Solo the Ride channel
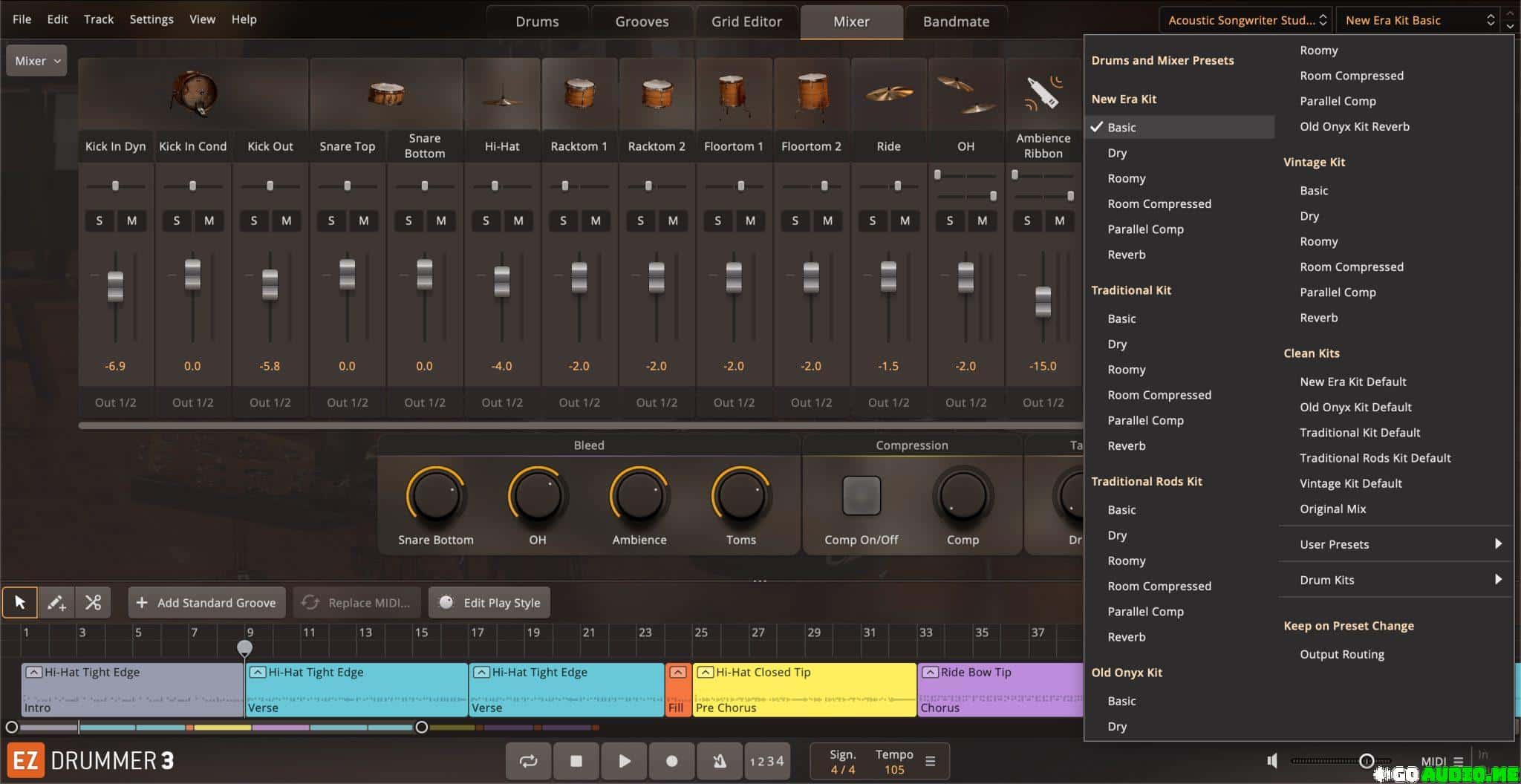 click(x=873, y=220)
